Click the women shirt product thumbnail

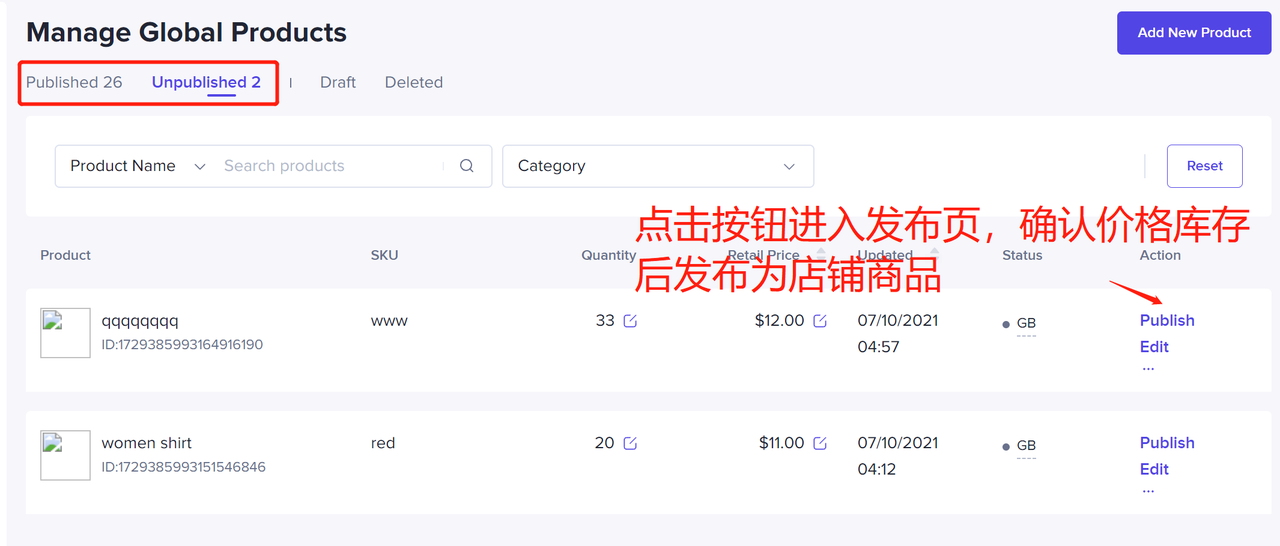[x=65, y=455]
